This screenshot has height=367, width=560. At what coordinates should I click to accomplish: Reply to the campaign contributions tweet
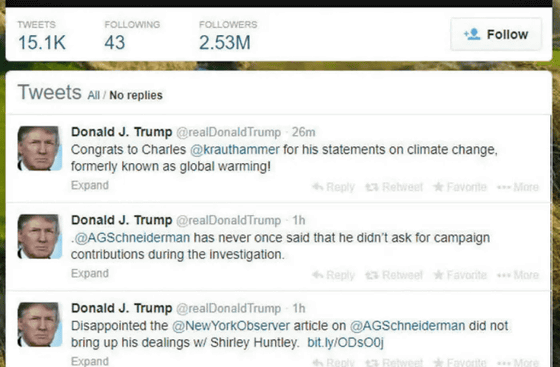[333, 275]
